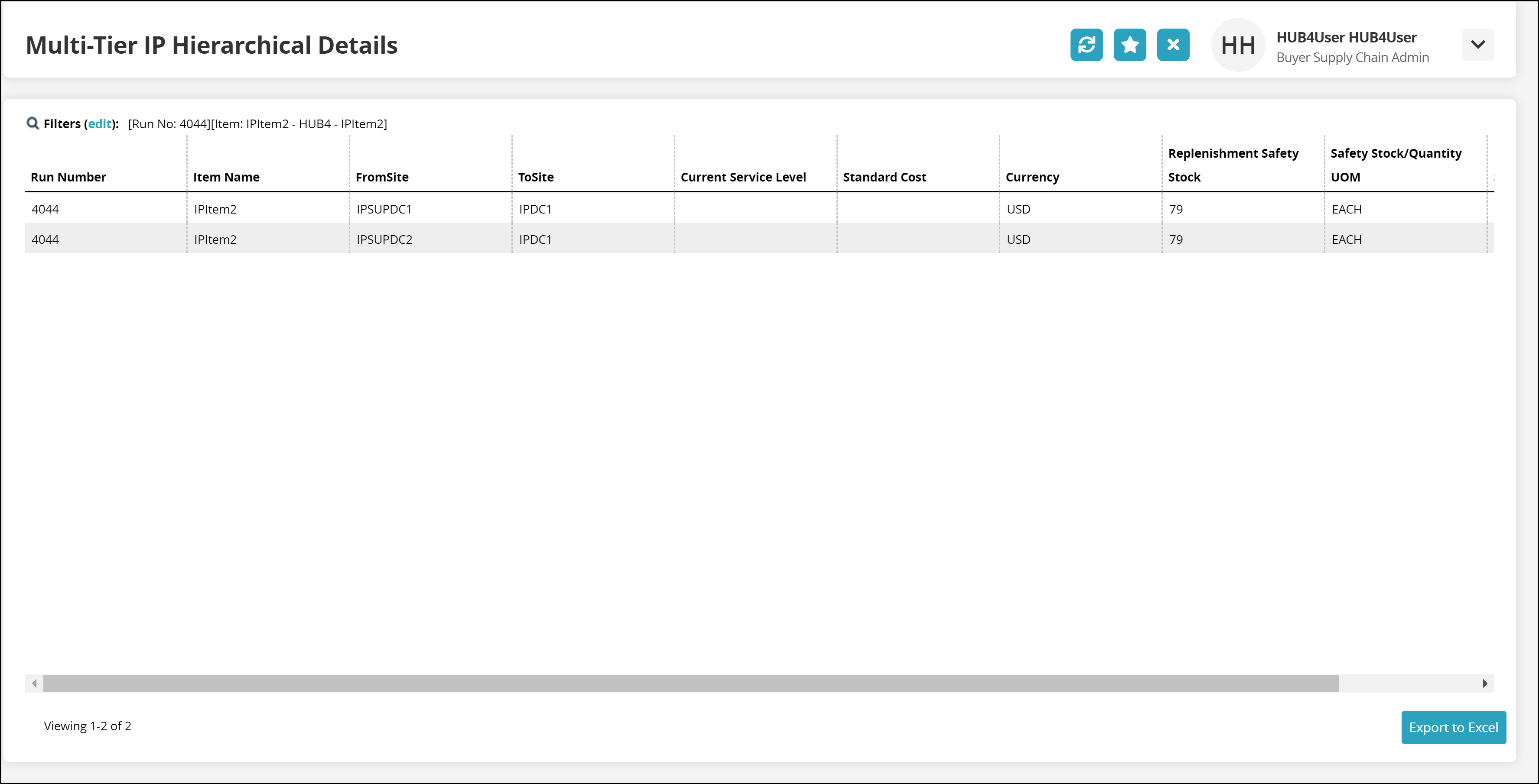Select the IPSUPDC1 row cell
The image size is (1539, 784).
[384, 209]
